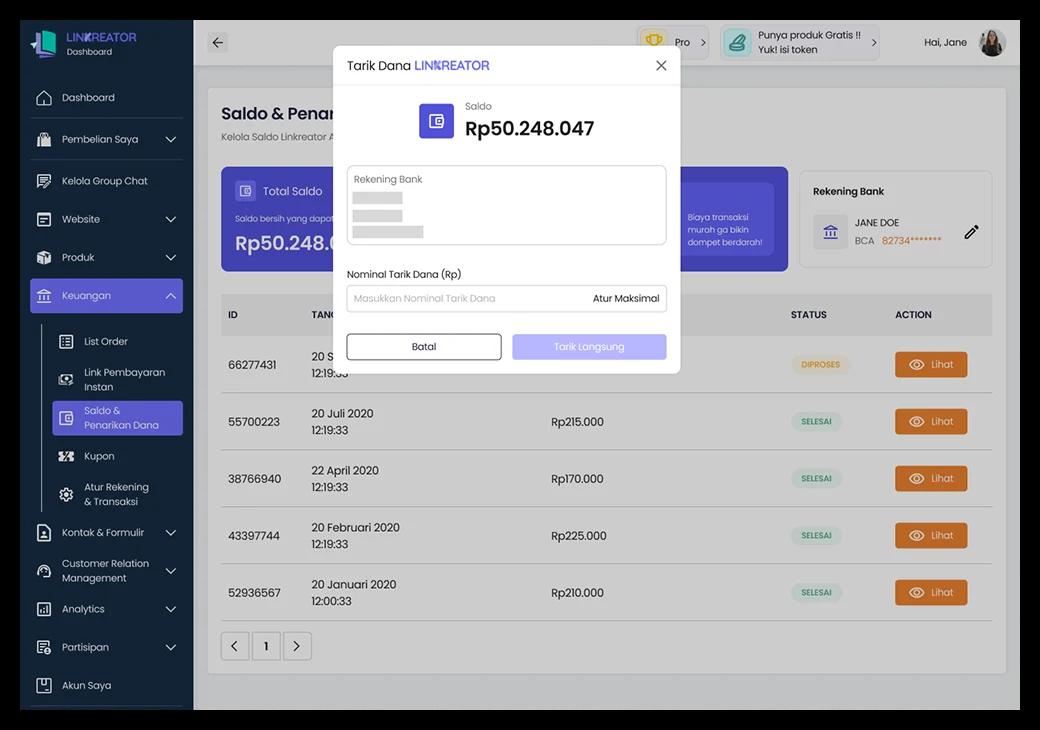Click the Dashboard home icon
Screen dimensions: 1040x730
click(x=44, y=98)
